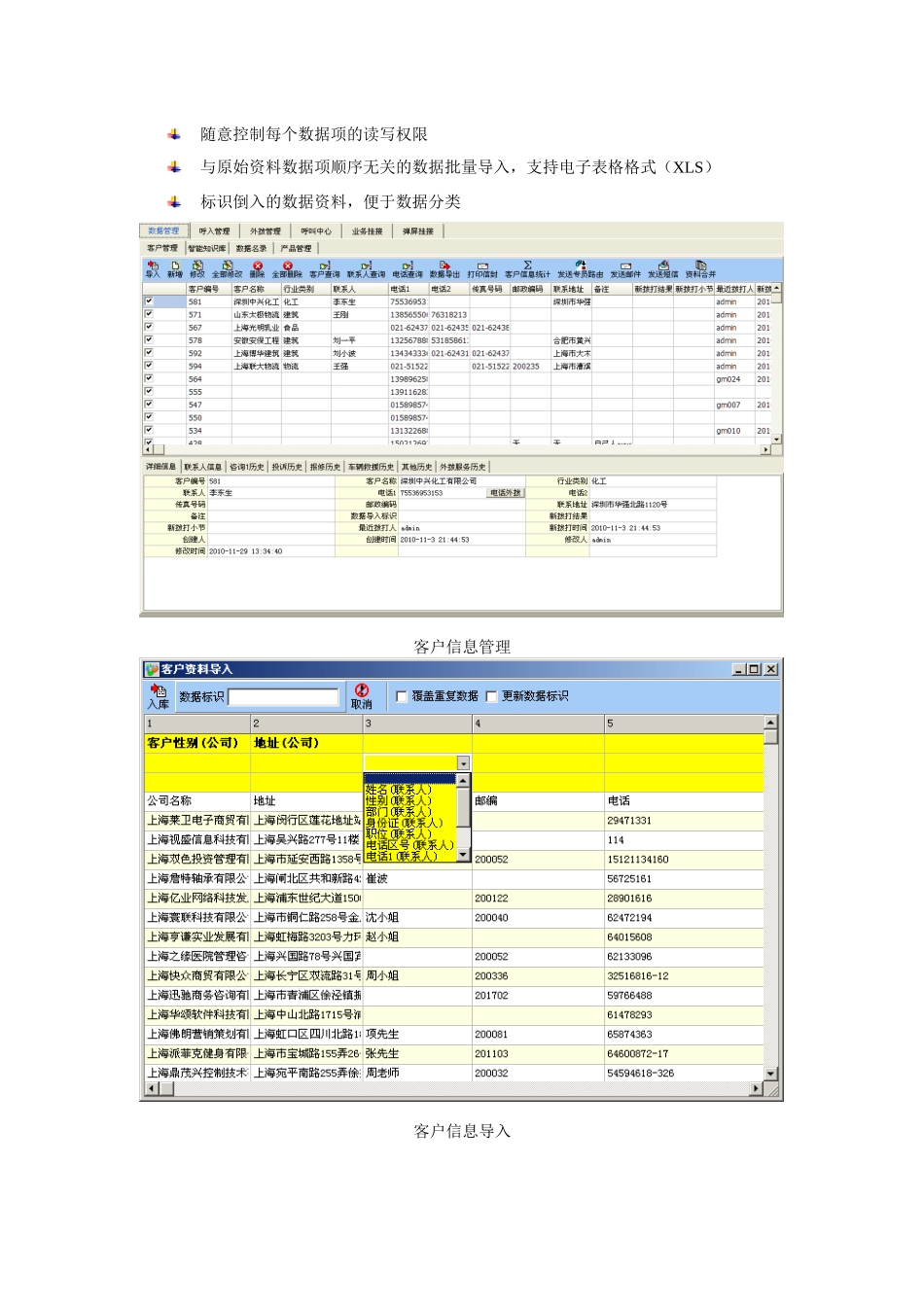
Task: Open 客户信息统计 customer statistics
Action: pyautogui.click(x=527, y=269)
